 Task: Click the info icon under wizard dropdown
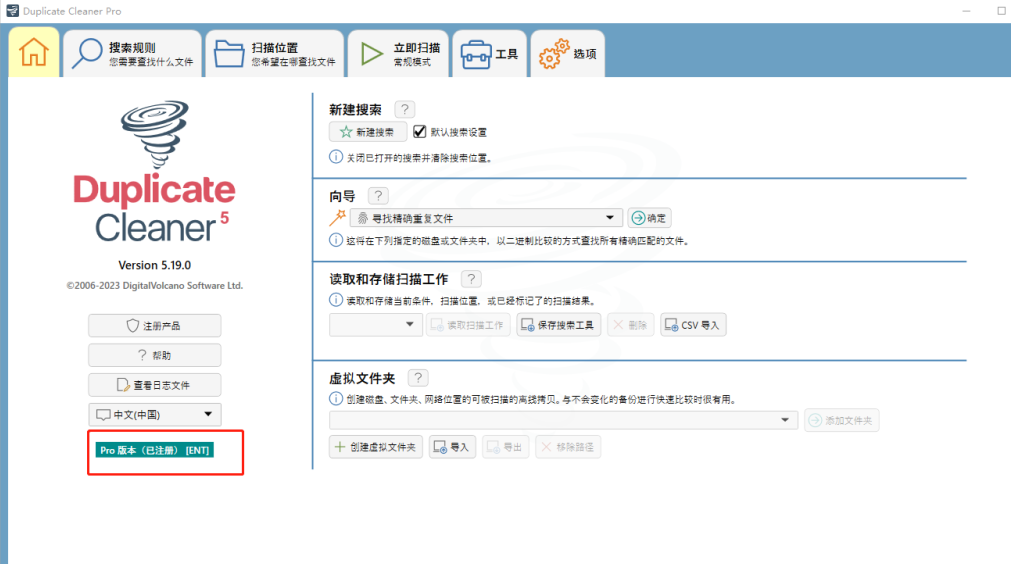pos(336,240)
